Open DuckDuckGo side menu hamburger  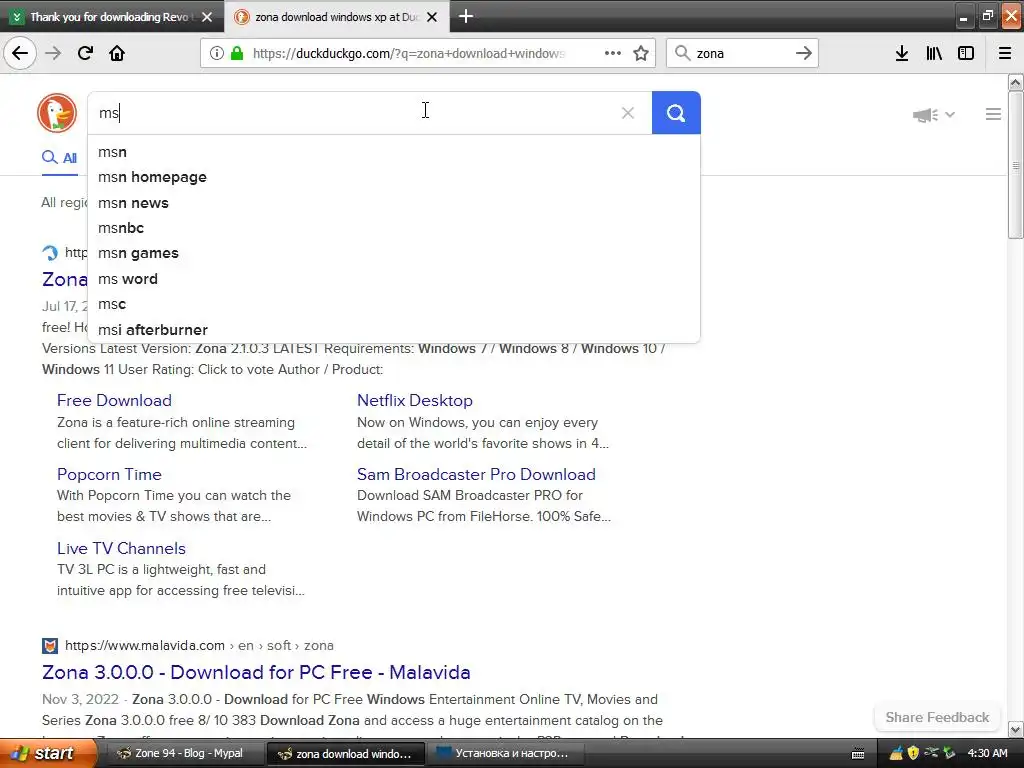993,114
